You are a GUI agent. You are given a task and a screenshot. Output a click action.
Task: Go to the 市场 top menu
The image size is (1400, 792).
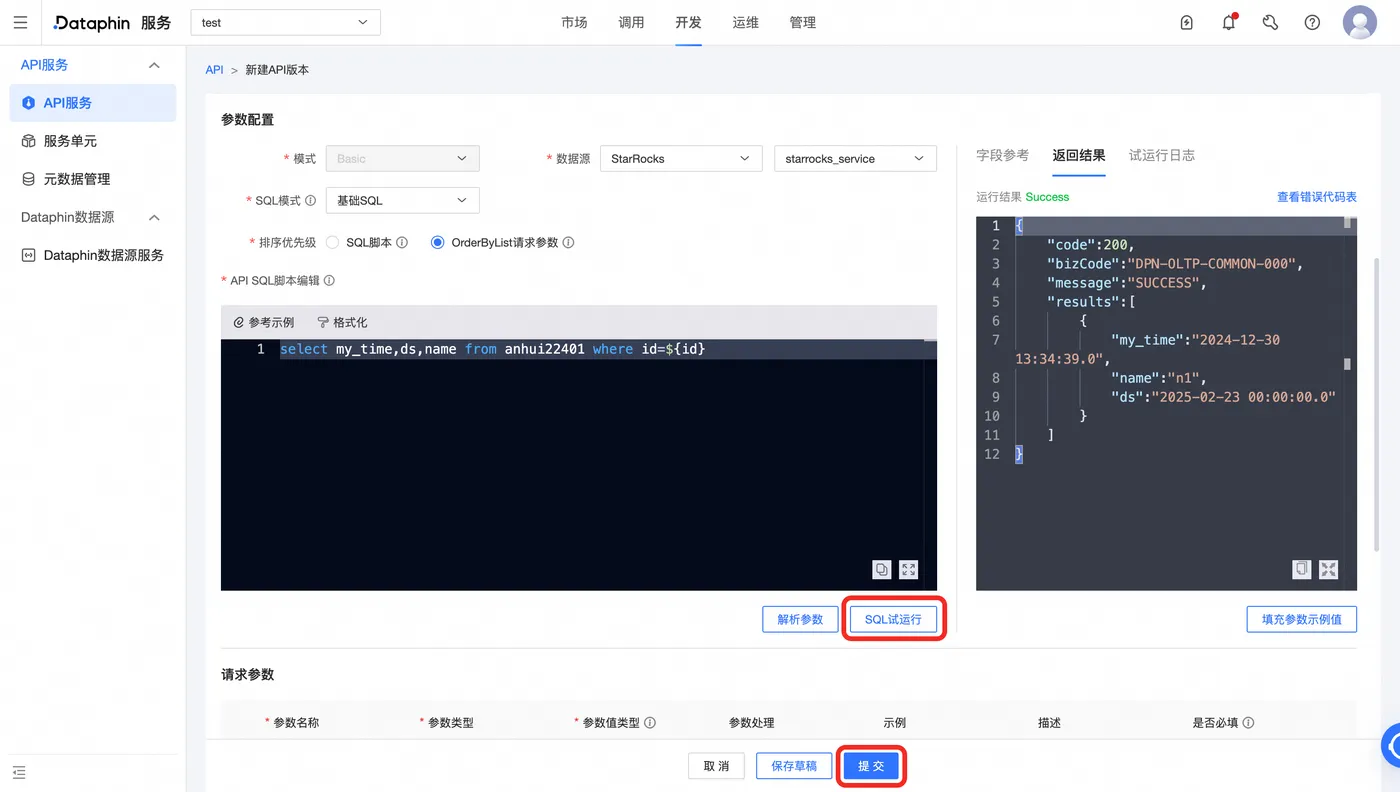click(x=574, y=22)
